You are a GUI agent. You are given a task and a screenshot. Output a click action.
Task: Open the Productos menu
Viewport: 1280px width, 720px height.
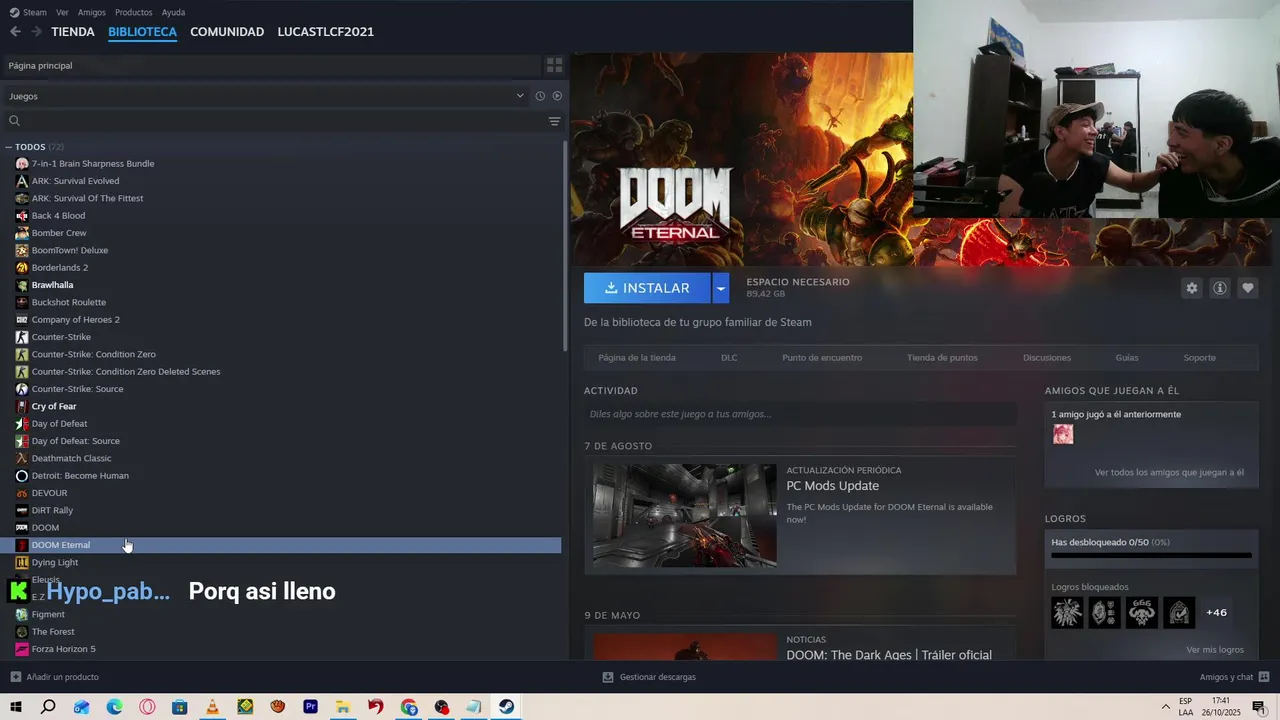click(x=134, y=12)
